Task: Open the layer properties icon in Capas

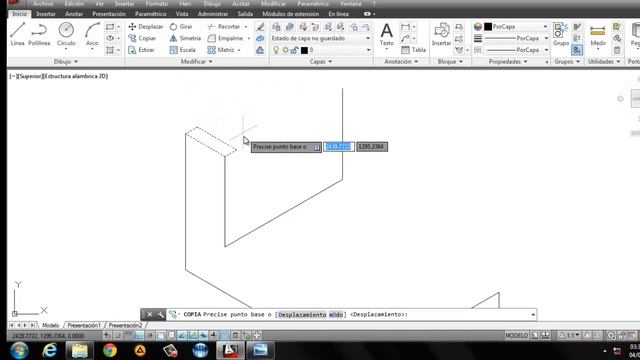Action: point(276,27)
